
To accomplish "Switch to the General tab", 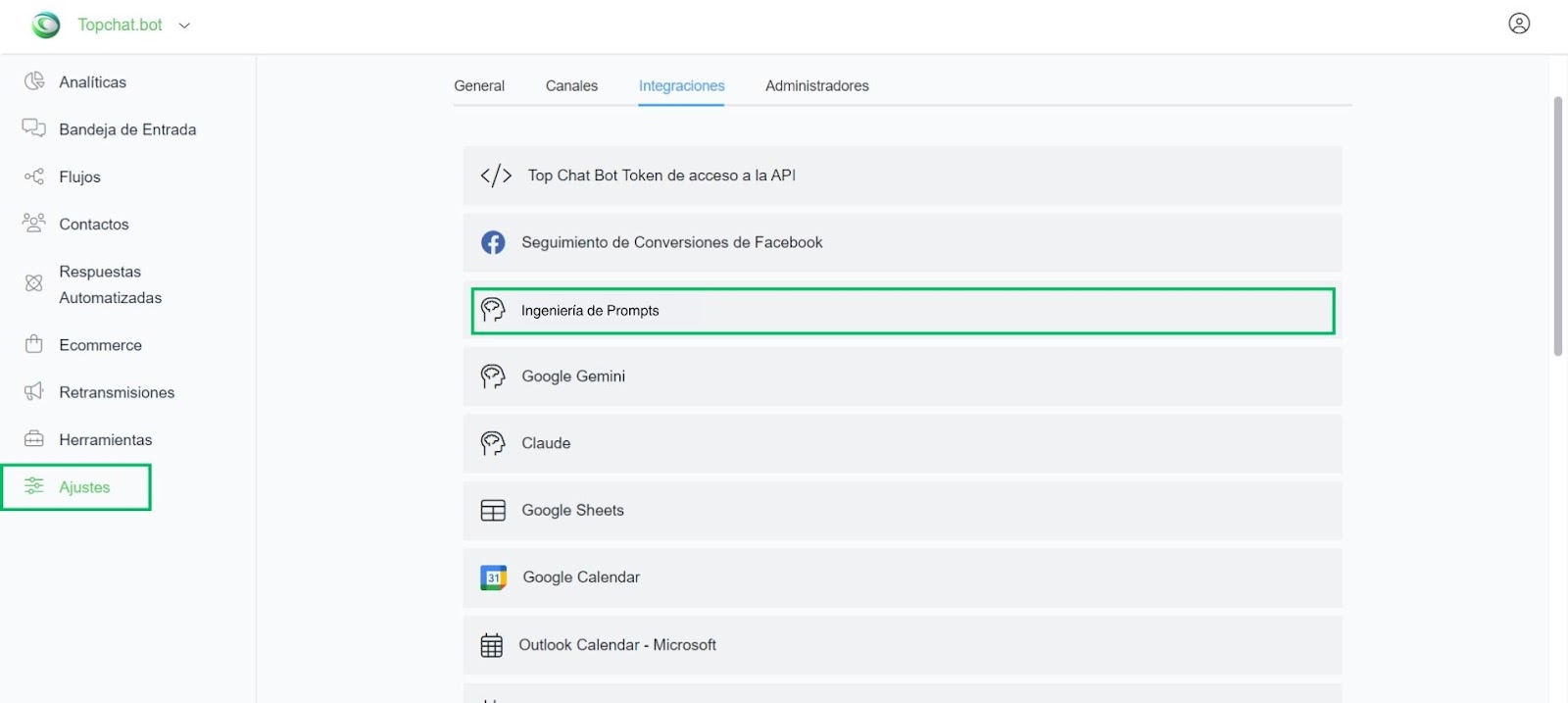I will tap(479, 86).
